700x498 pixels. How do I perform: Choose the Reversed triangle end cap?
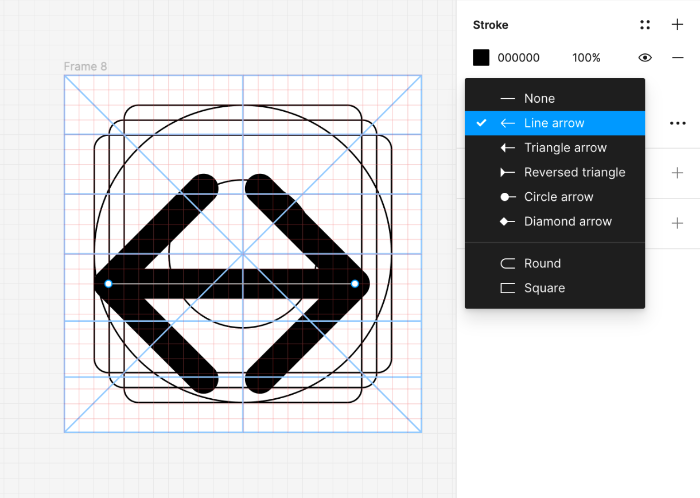(x=555, y=172)
